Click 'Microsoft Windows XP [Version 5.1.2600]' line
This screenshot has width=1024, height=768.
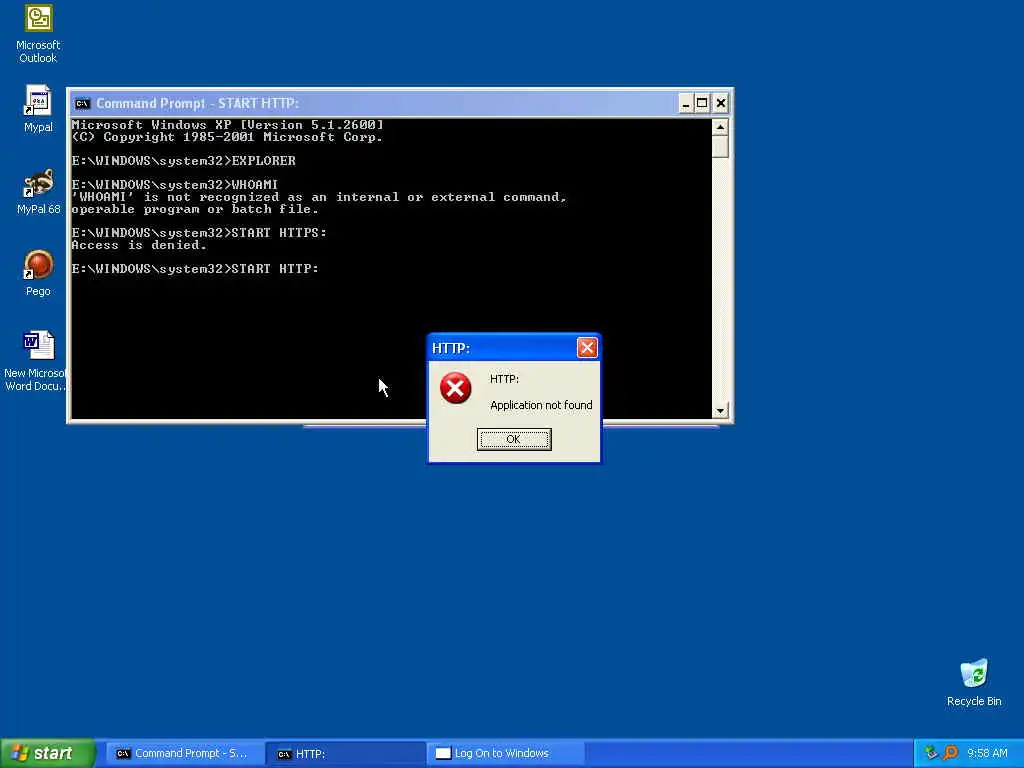(227, 125)
